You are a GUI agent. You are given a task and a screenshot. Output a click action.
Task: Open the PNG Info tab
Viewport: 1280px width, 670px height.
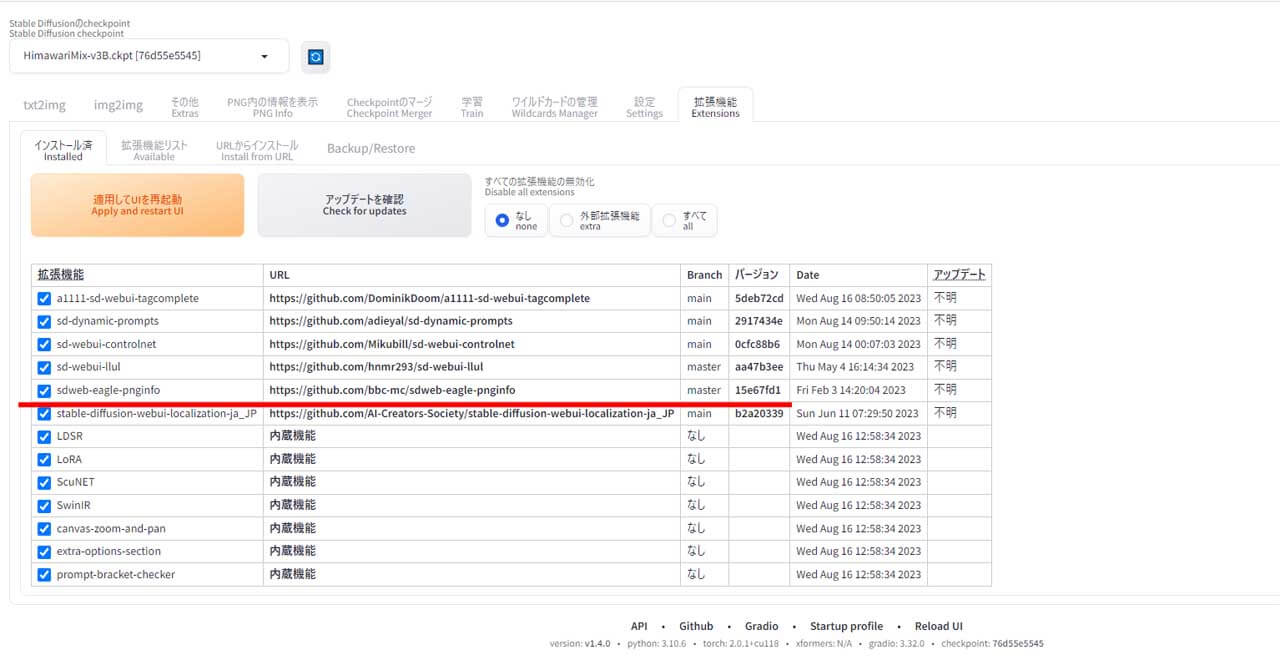point(272,107)
